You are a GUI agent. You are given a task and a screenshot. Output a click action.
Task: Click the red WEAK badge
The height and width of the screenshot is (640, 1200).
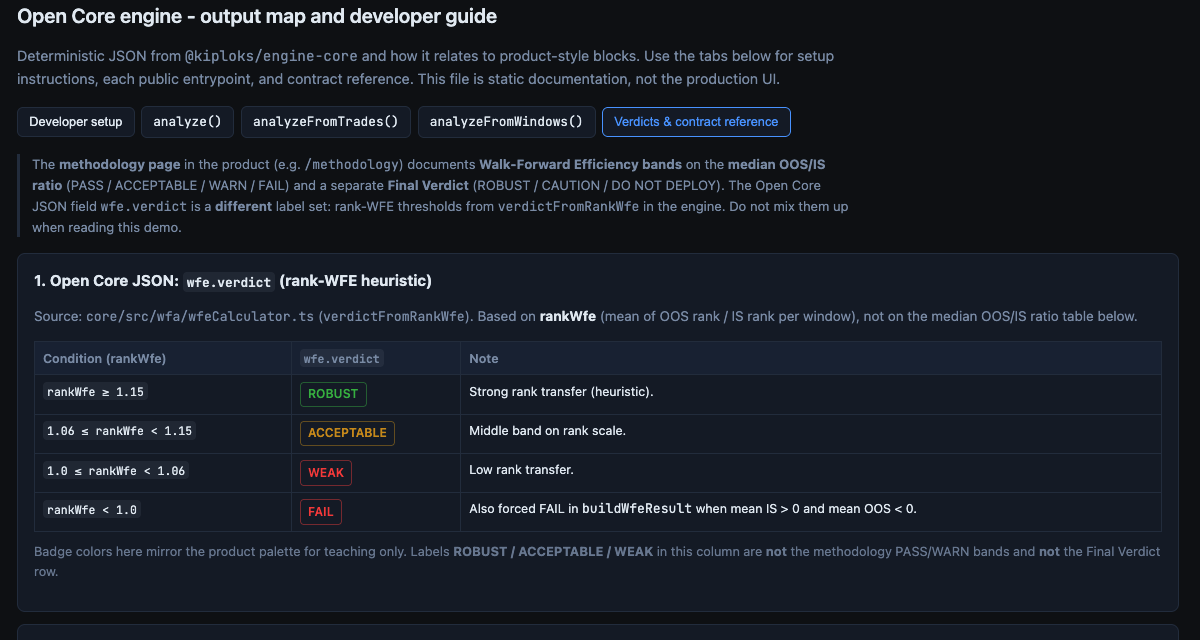coord(326,472)
